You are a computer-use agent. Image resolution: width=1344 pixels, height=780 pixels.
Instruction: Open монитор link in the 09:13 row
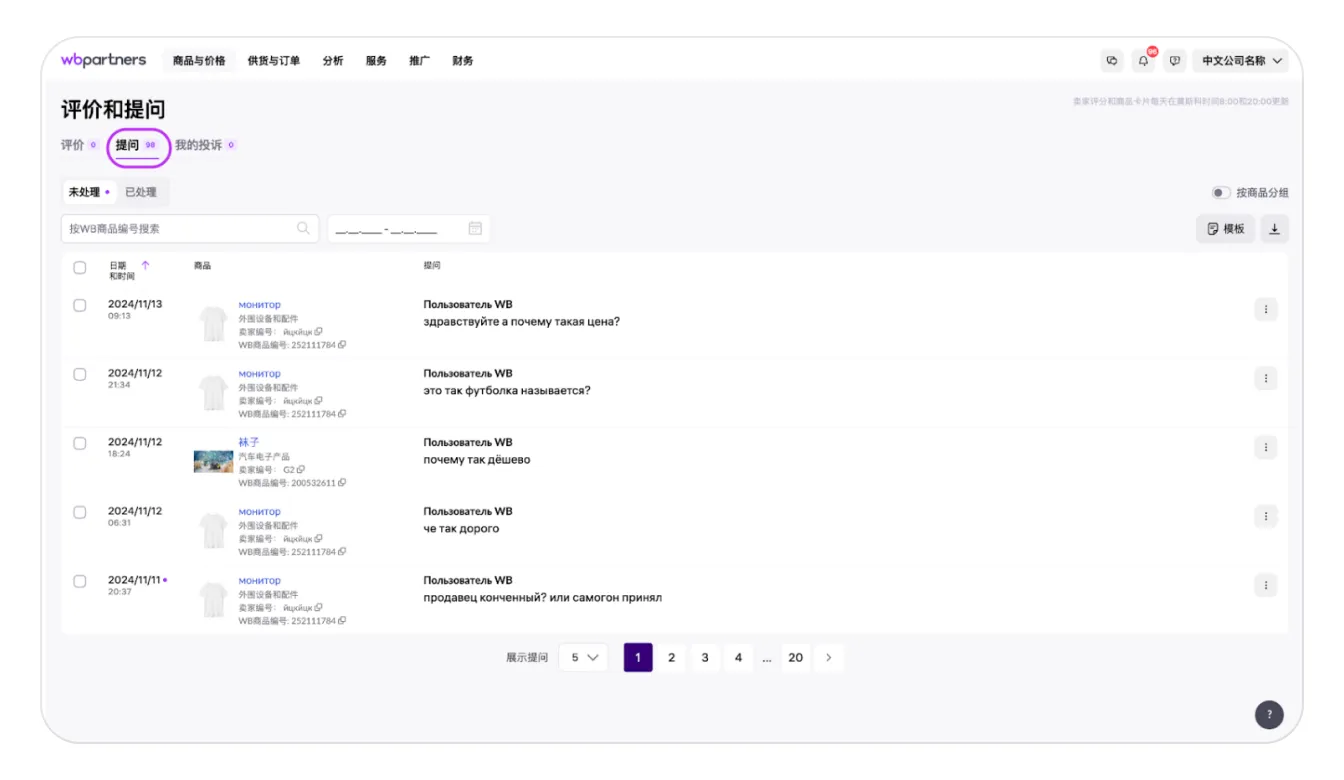(x=259, y=305)
